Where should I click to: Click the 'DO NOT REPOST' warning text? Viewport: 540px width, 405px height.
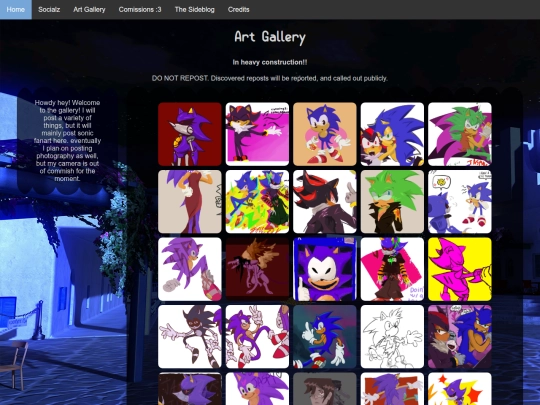pyautogui.click(x=270, y=78)
